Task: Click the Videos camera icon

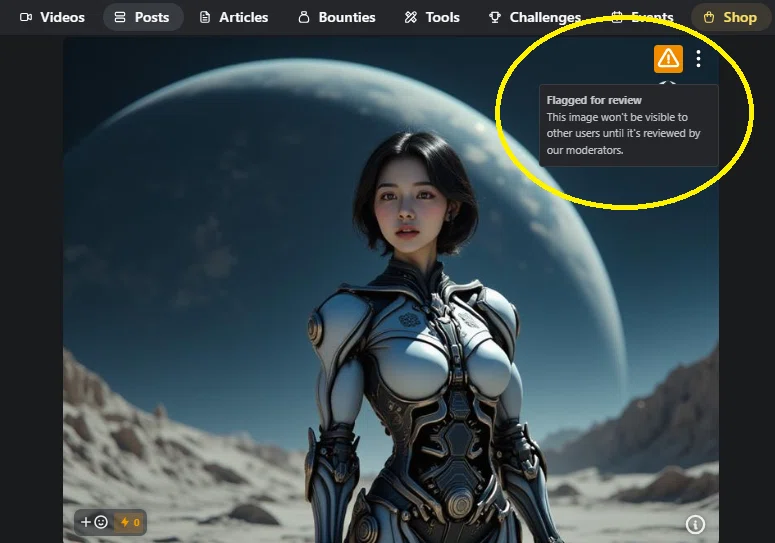Action: [26, 17]
